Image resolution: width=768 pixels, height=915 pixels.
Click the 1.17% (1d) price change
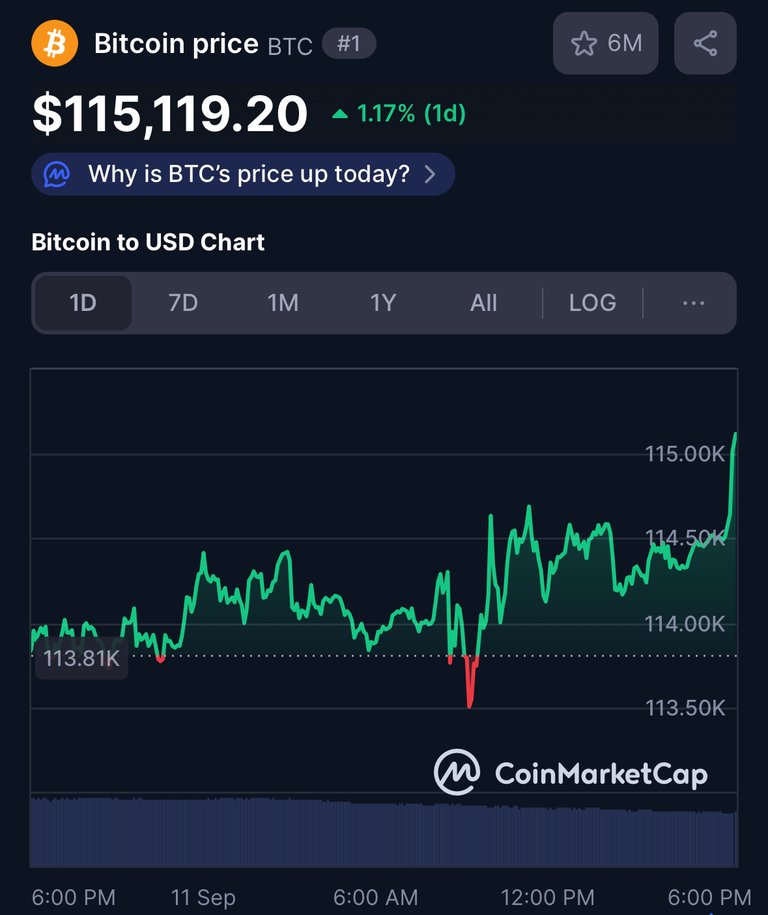click(x=411, y=114)
